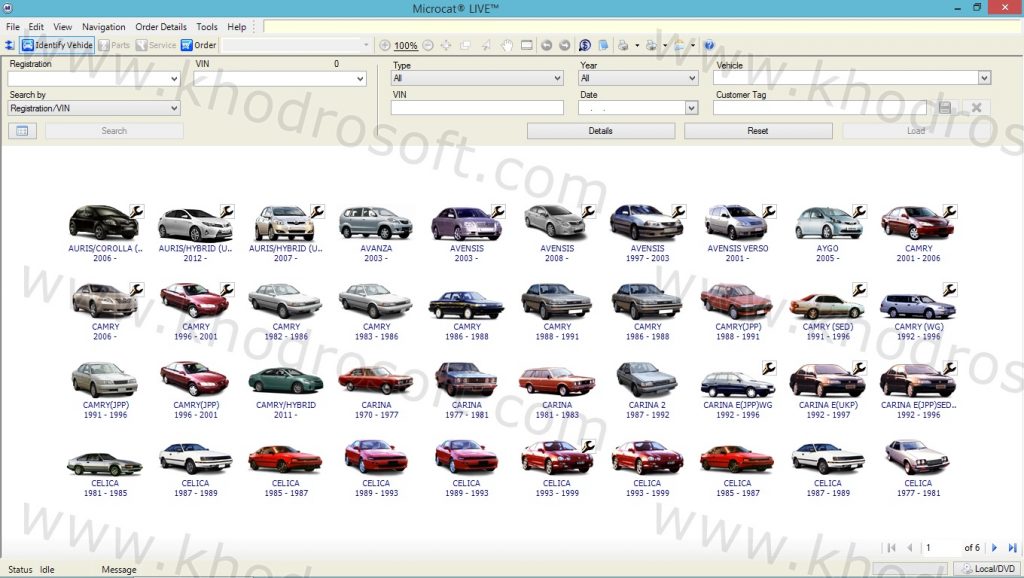Click the Load button
This screenshot has width=1024, height=578.
point(916,131)
